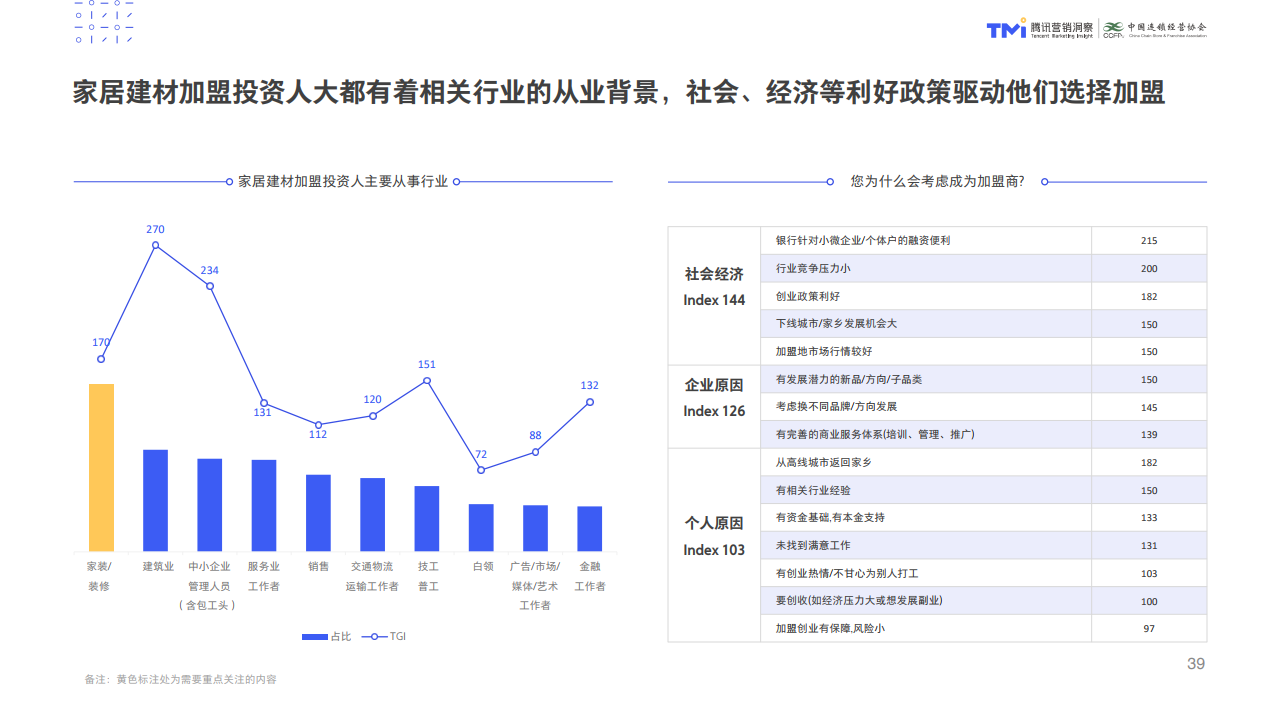Screen dimensions: 1280x720
Task: Click the 行业竞争压力小 table row
Action: pyautogui.click(x=925, y=268)
